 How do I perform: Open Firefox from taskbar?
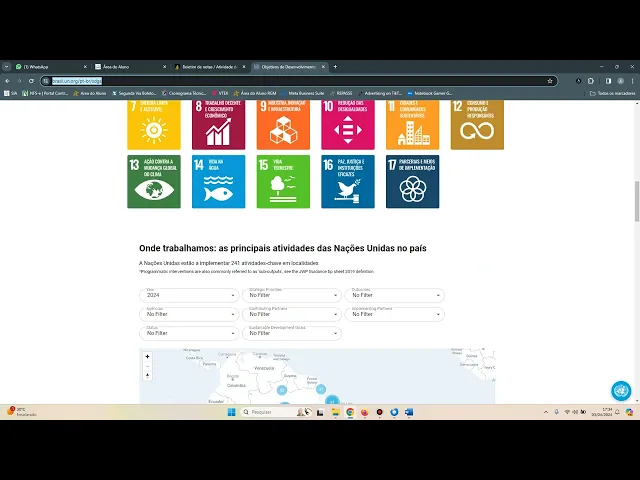(x=364, y=412)
